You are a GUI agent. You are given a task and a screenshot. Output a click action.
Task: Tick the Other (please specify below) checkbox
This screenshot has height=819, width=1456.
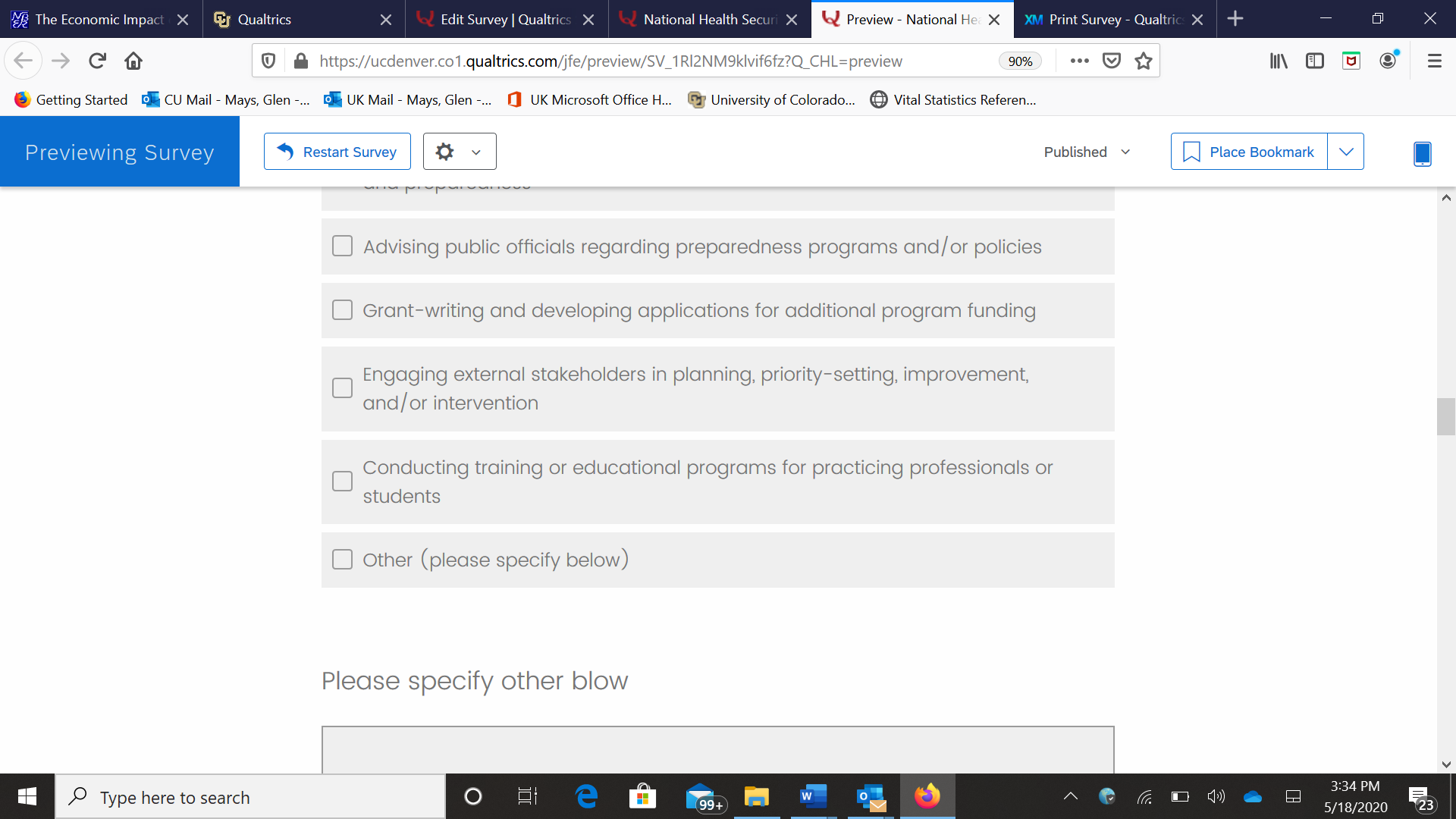(x=343, y=560)
